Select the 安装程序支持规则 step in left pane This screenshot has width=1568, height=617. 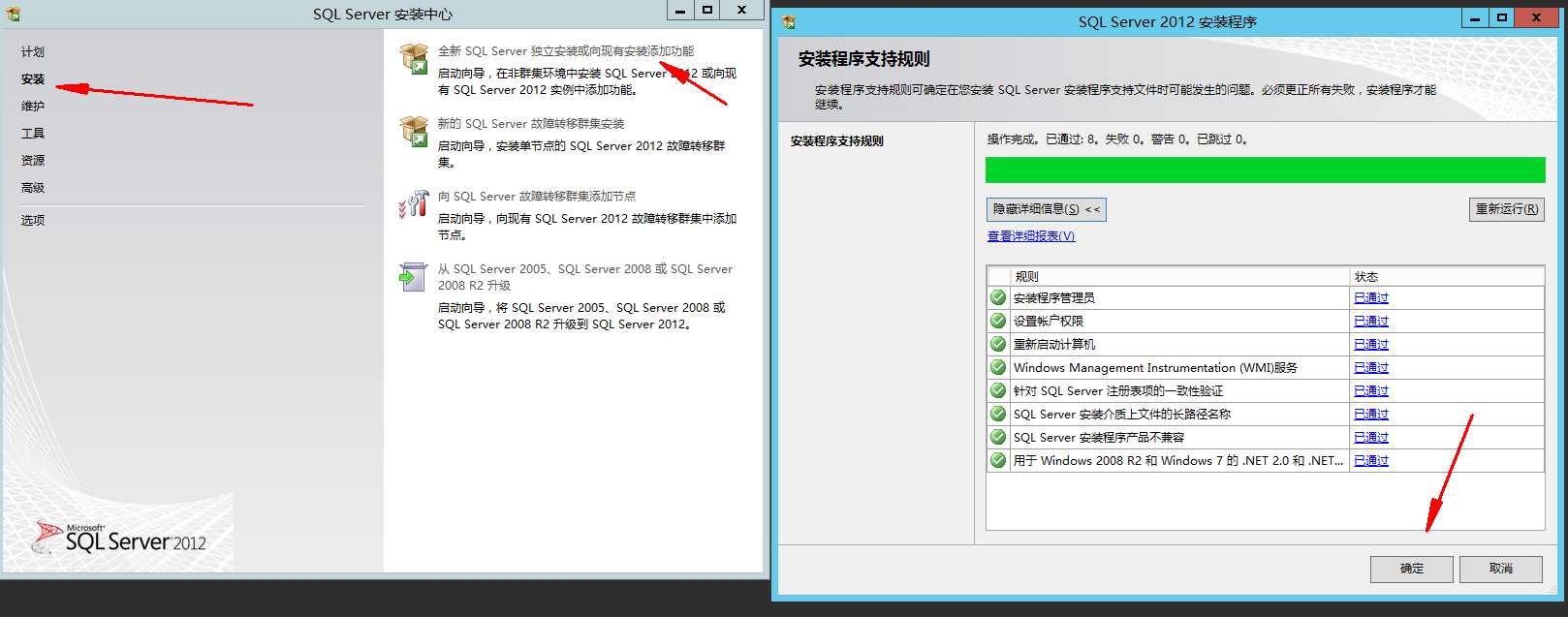(837, 141)
